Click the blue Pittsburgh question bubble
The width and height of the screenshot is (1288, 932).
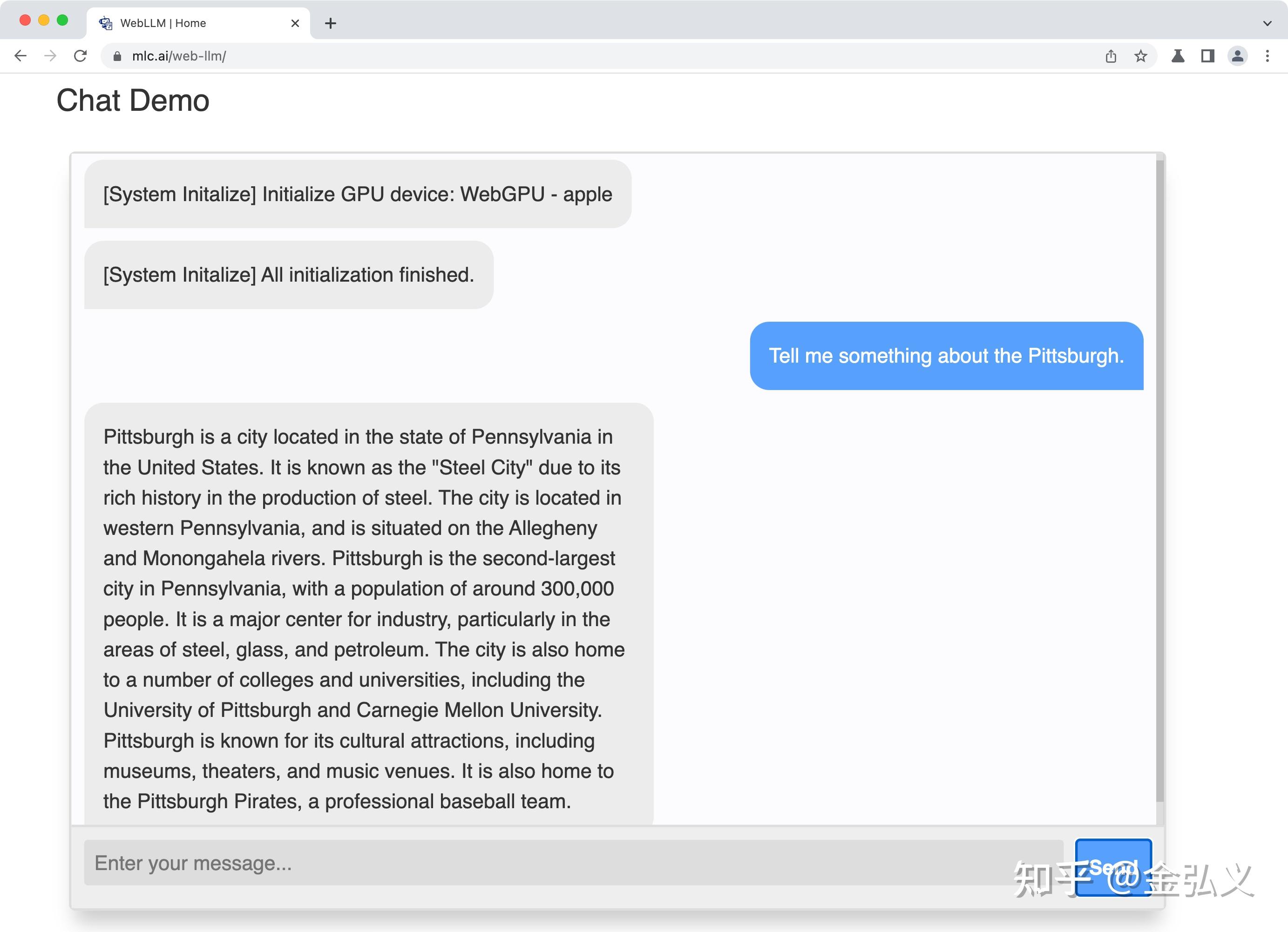(x=946, y=356)
